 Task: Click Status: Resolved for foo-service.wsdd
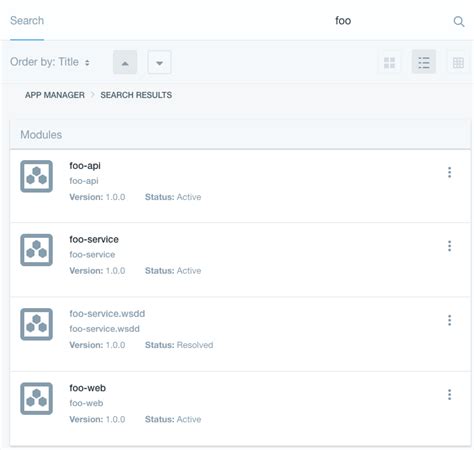click(179, 345)
